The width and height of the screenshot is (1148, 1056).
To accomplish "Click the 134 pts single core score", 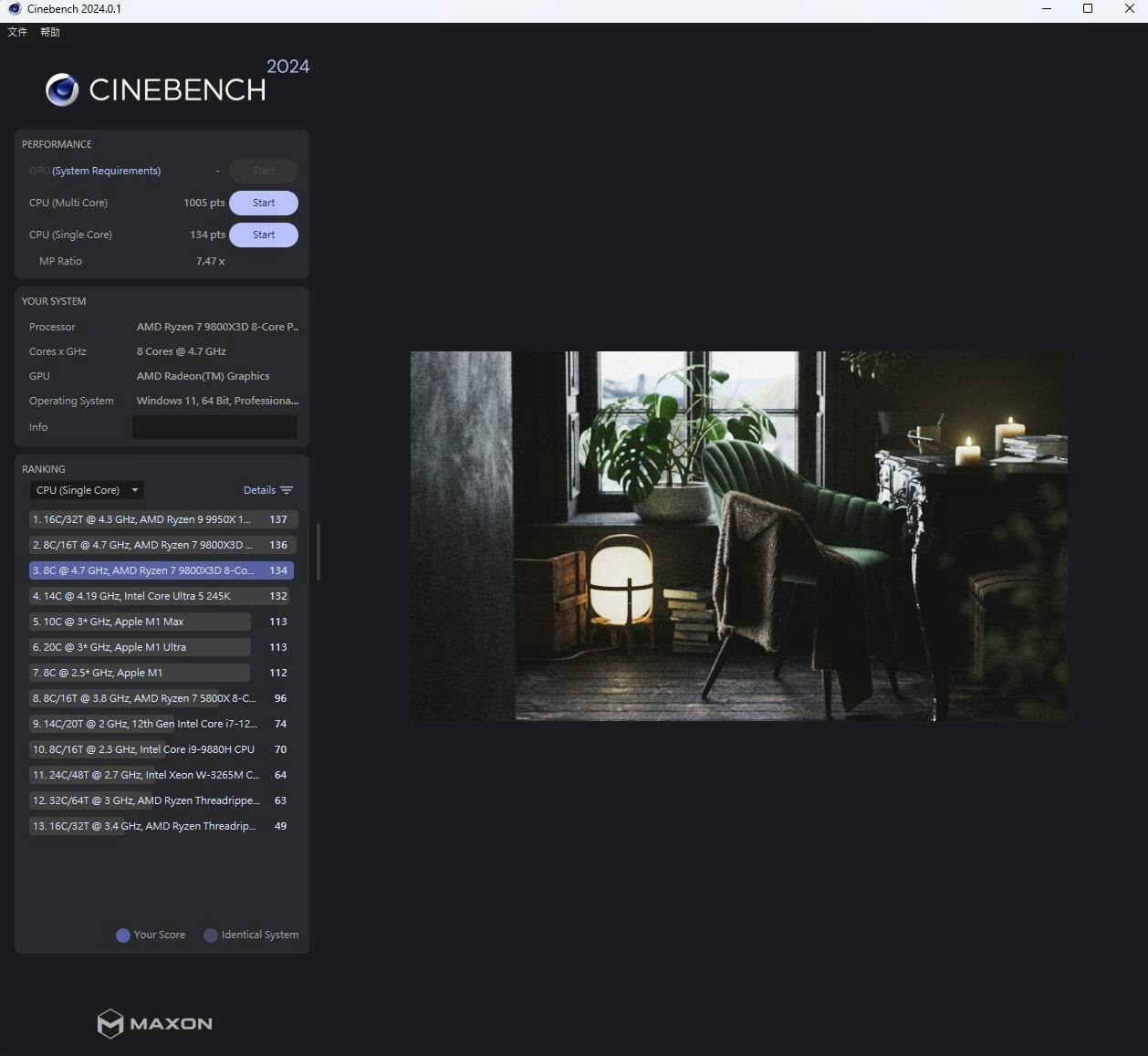I will 207,235.
